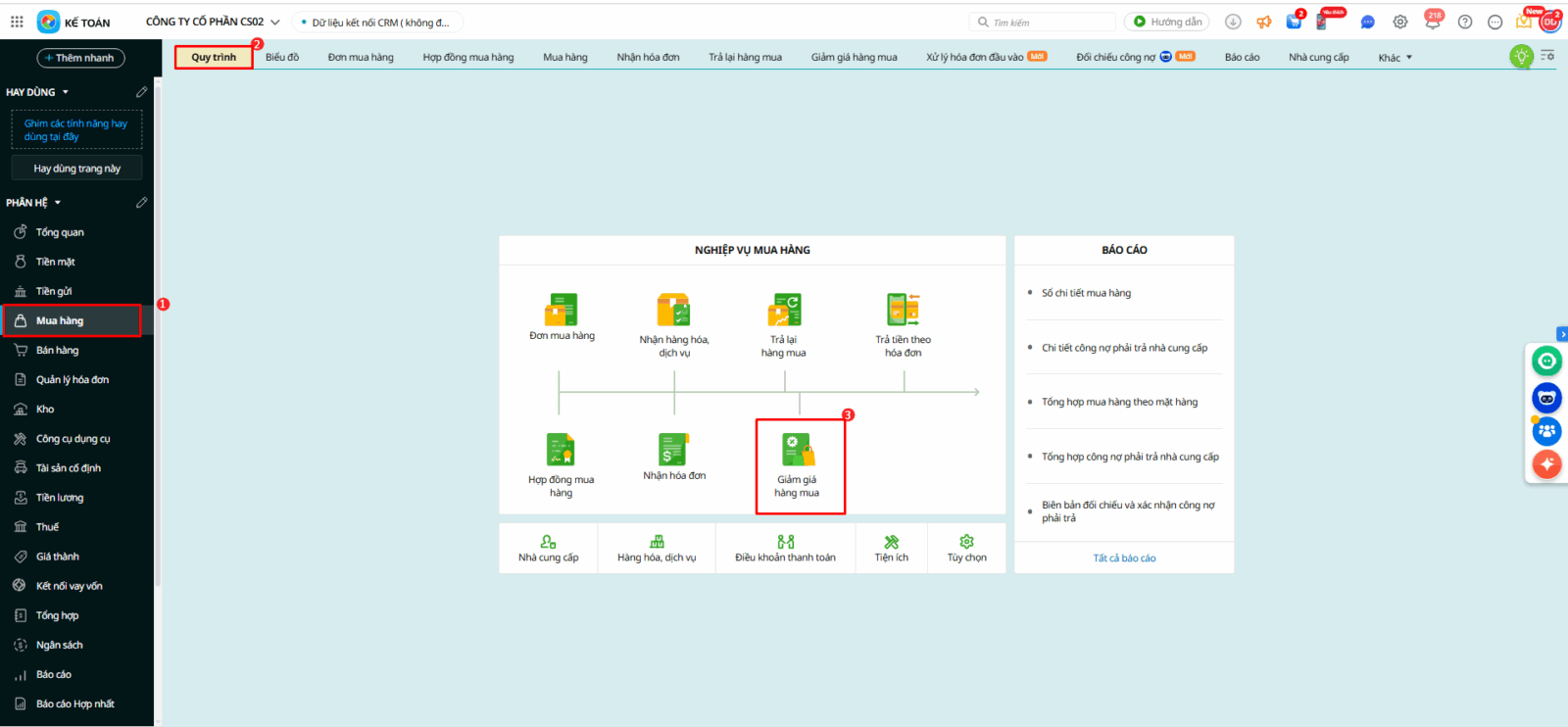1568x727 pixels.
Task: Collapse the PHÂN HỆ section
Action: coord(58,203)
